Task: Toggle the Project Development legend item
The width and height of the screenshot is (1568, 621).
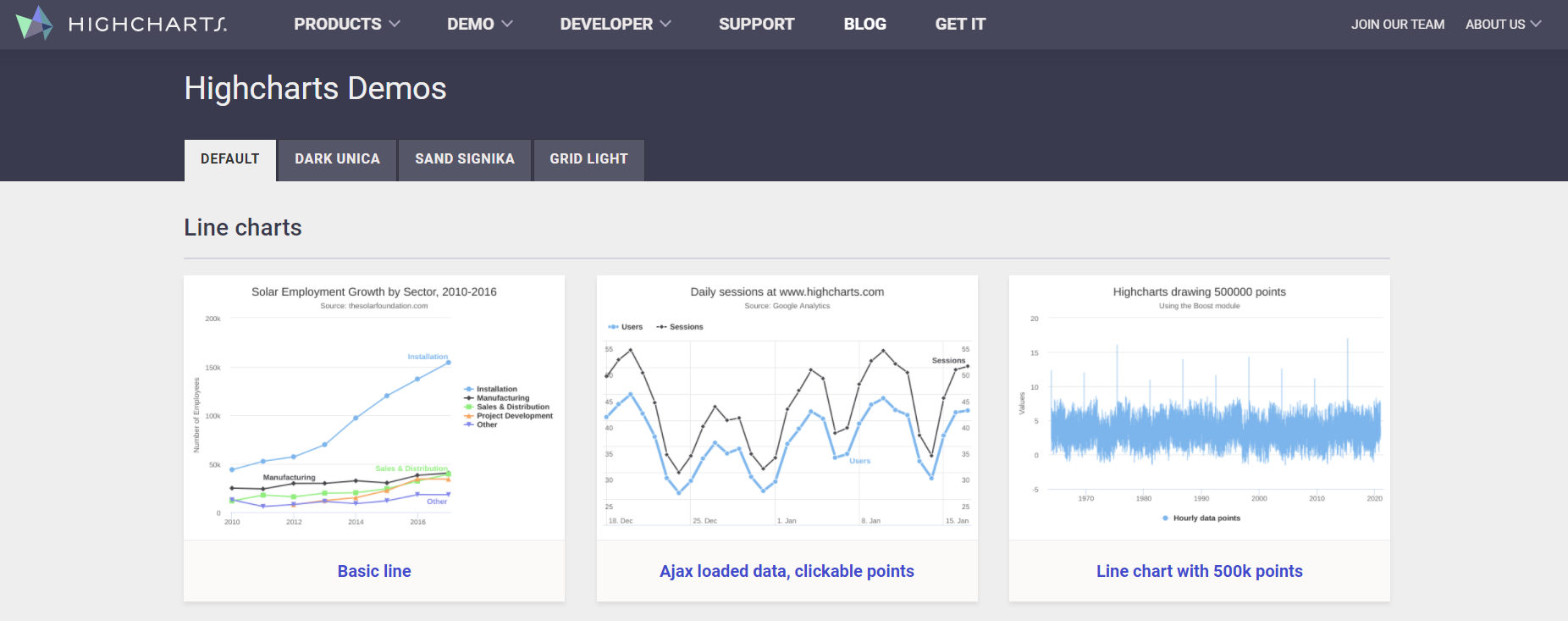Action: tap(508, 416)
